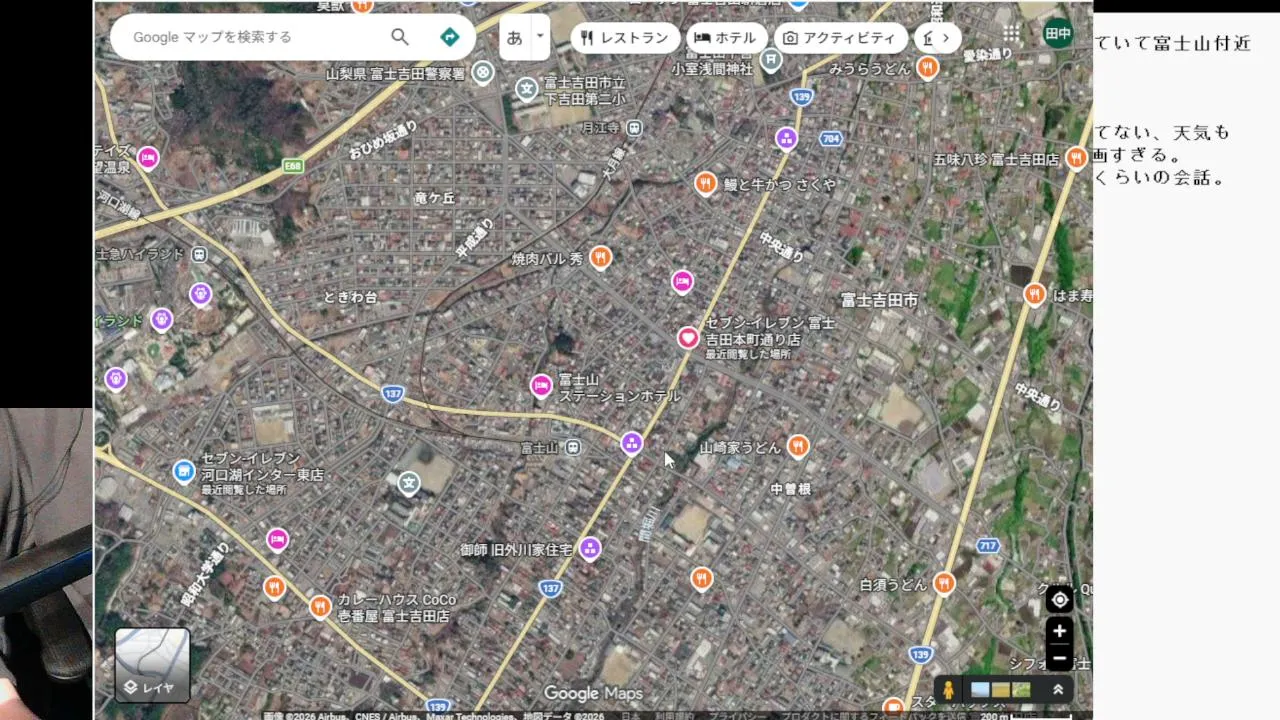The width and height of the screenshot is (1280, 720).
Task: Click the 山崎家うどん place label
Action: [740, 448]
